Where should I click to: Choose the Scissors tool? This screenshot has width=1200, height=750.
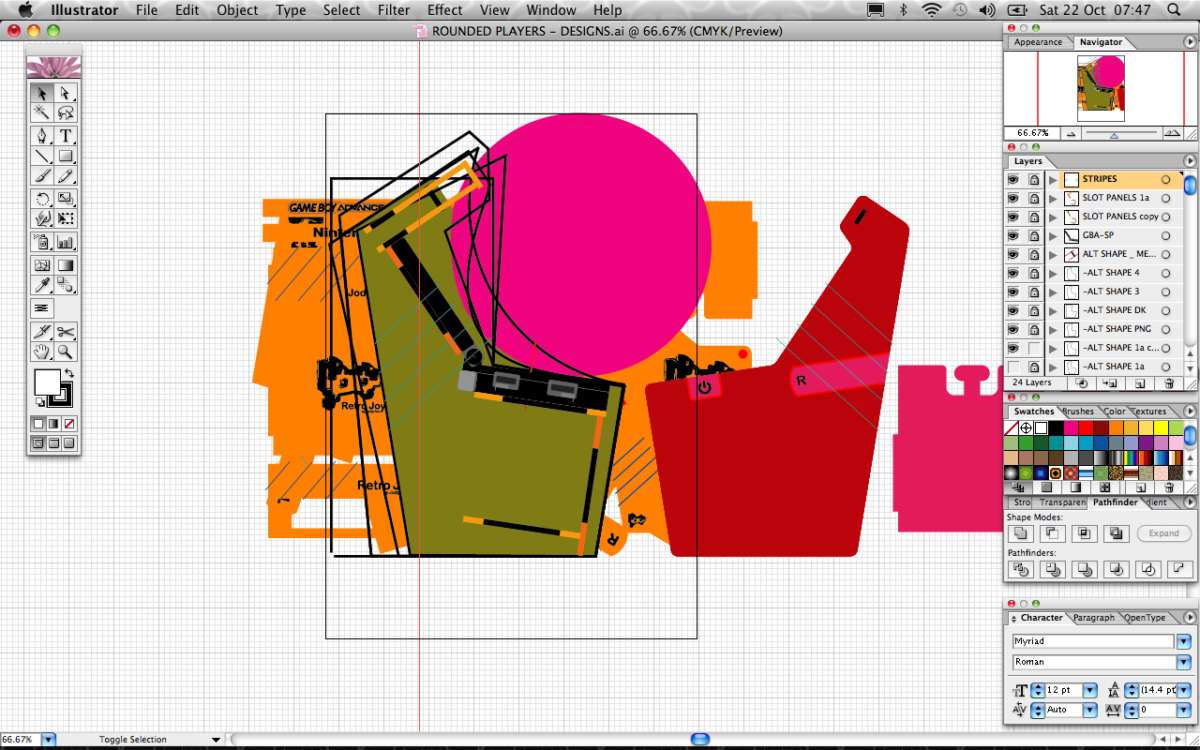click(65, 331)
